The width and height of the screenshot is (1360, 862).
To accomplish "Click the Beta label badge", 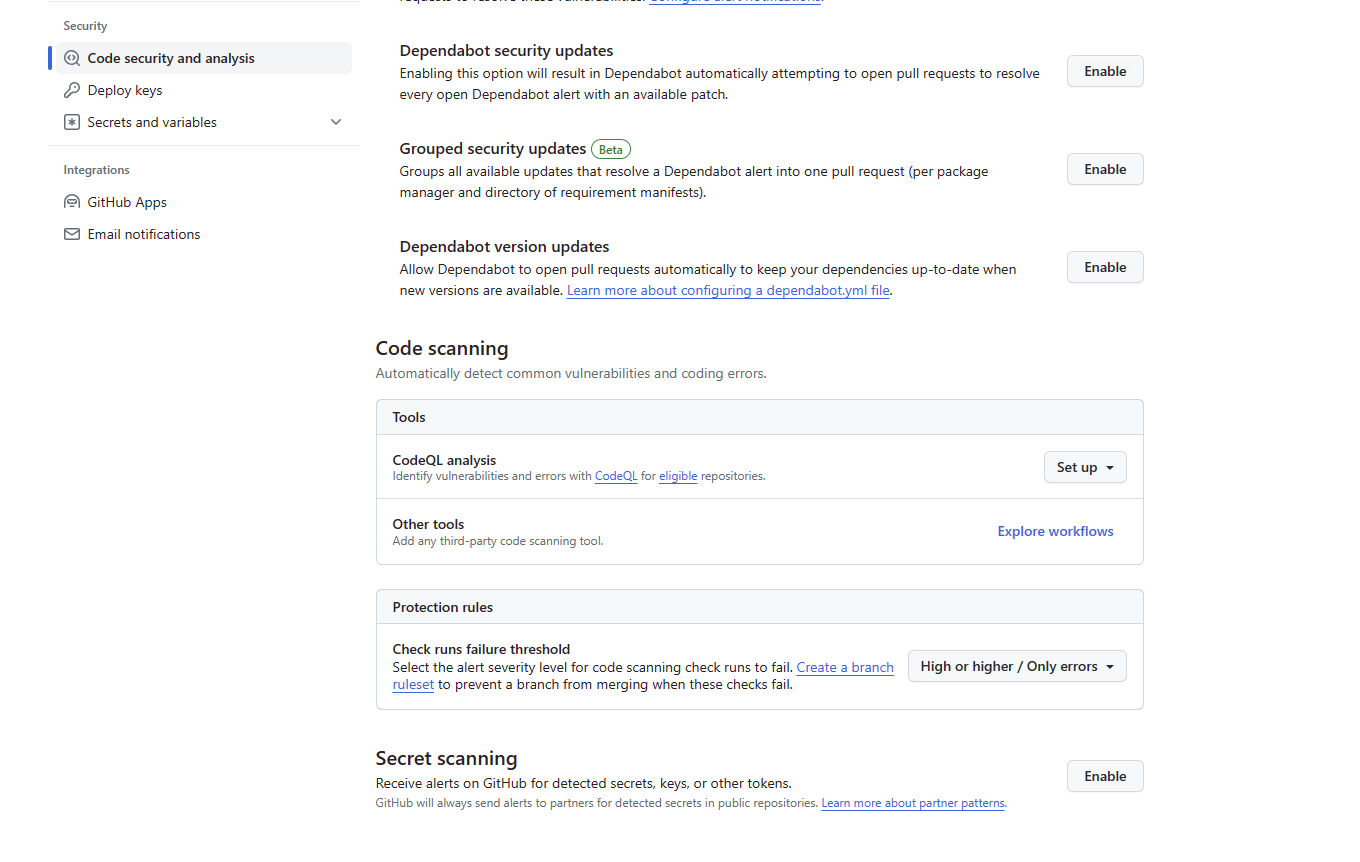I will (611, 149).
